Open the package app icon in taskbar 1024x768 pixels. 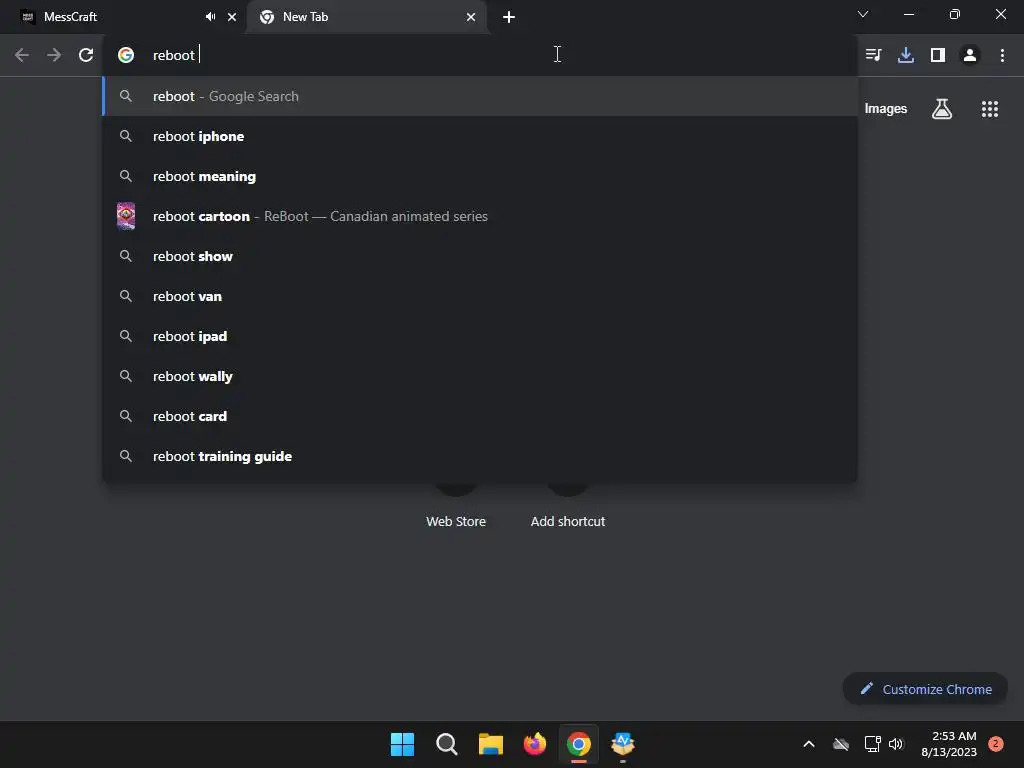pyautogui.click(x=622, y=744)
